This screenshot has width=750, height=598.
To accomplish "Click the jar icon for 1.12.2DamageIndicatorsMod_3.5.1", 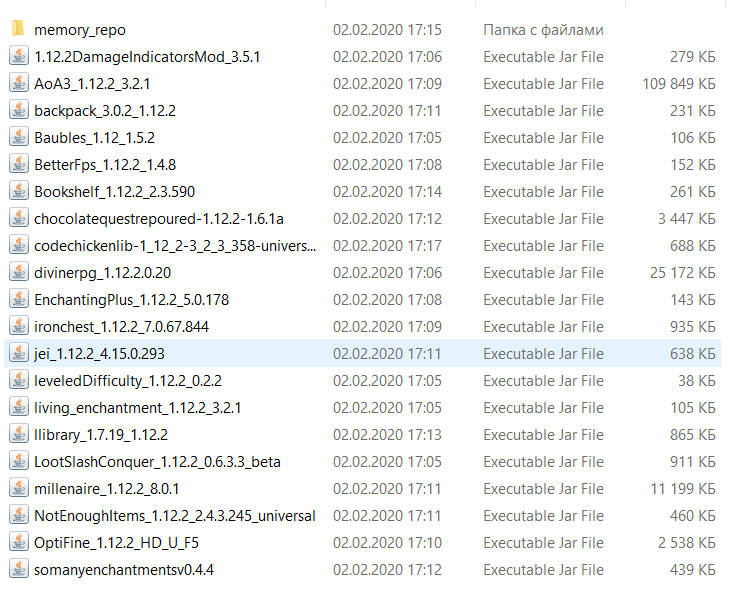I will click(19, 56).
